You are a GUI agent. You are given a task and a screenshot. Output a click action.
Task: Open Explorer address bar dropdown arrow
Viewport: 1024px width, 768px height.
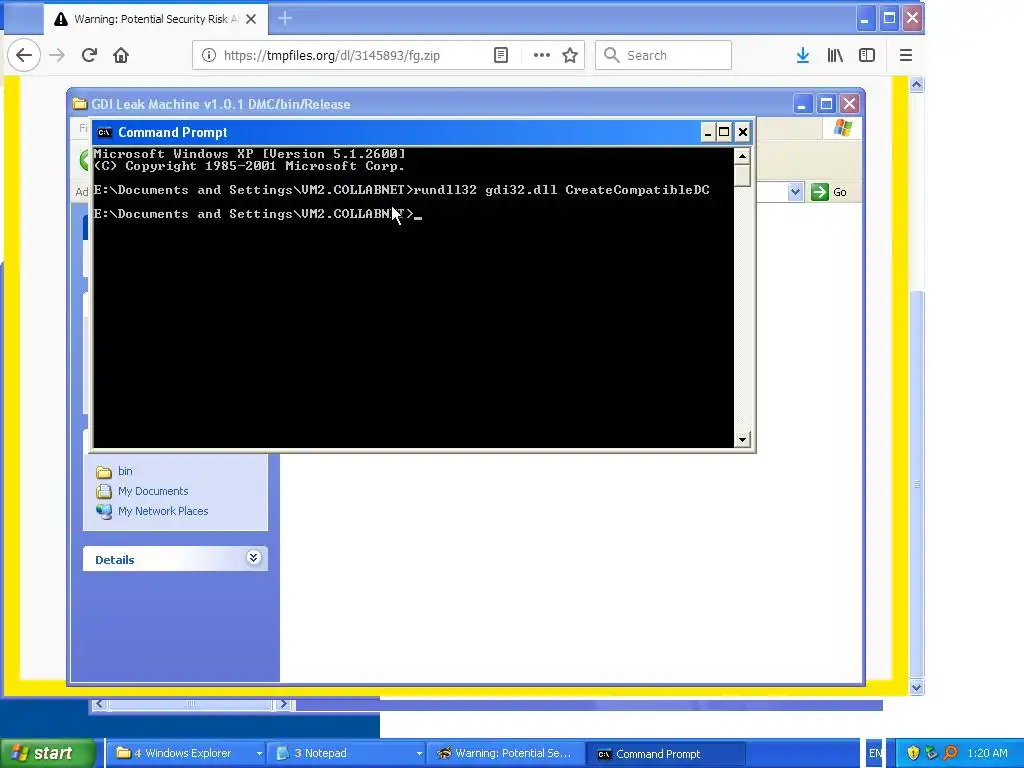[x=795, y=192]
